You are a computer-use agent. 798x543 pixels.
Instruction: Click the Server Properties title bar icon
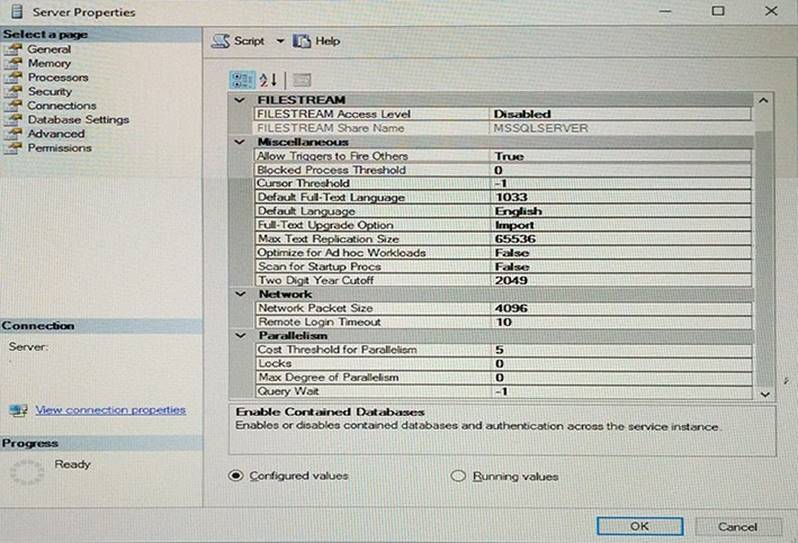pos(16,12)
